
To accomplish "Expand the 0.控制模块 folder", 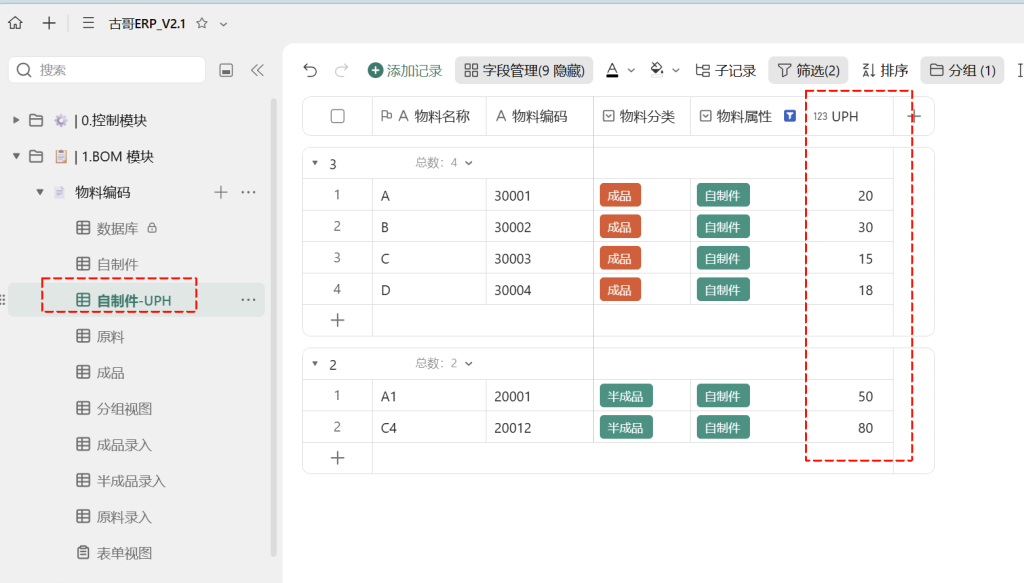I will [x=16, y=120].
